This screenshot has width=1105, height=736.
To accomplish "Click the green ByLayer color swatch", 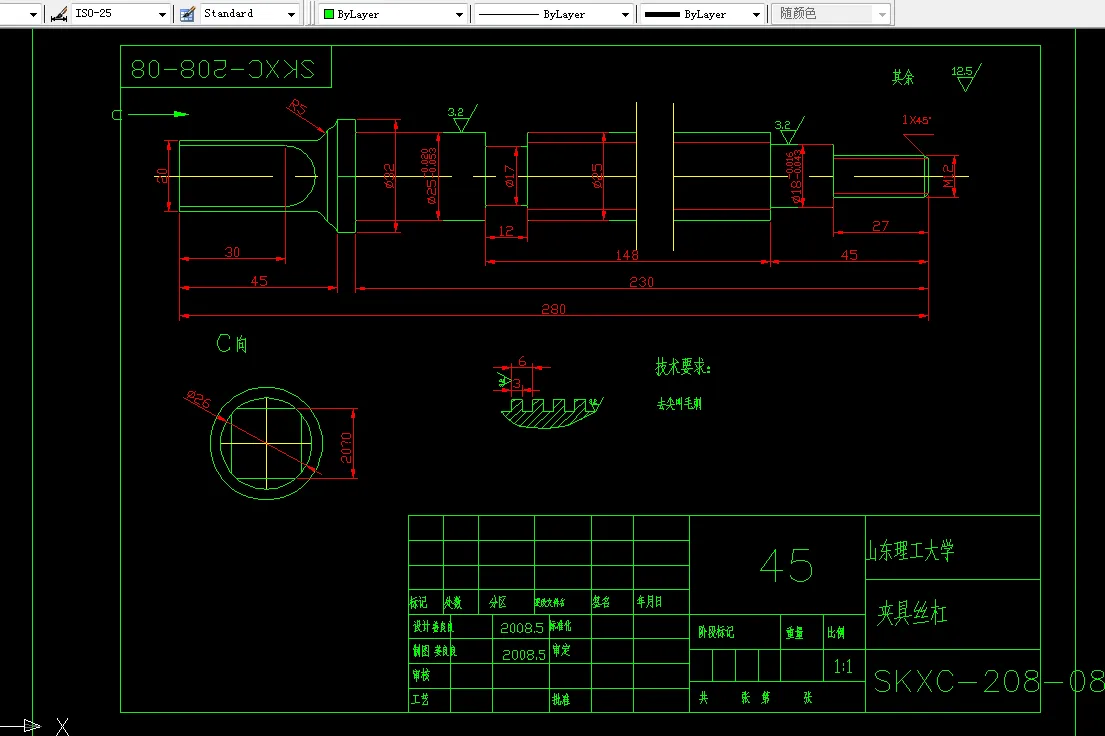I will pos(328,14).
